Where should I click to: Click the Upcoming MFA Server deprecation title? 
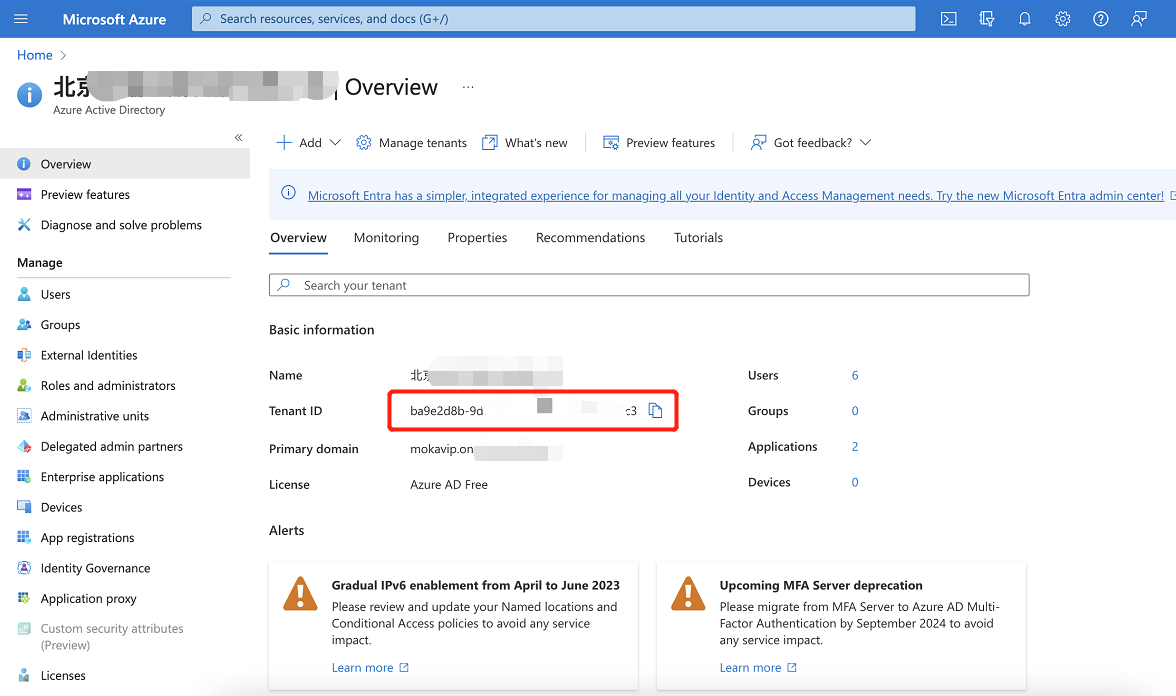[821, 585]
